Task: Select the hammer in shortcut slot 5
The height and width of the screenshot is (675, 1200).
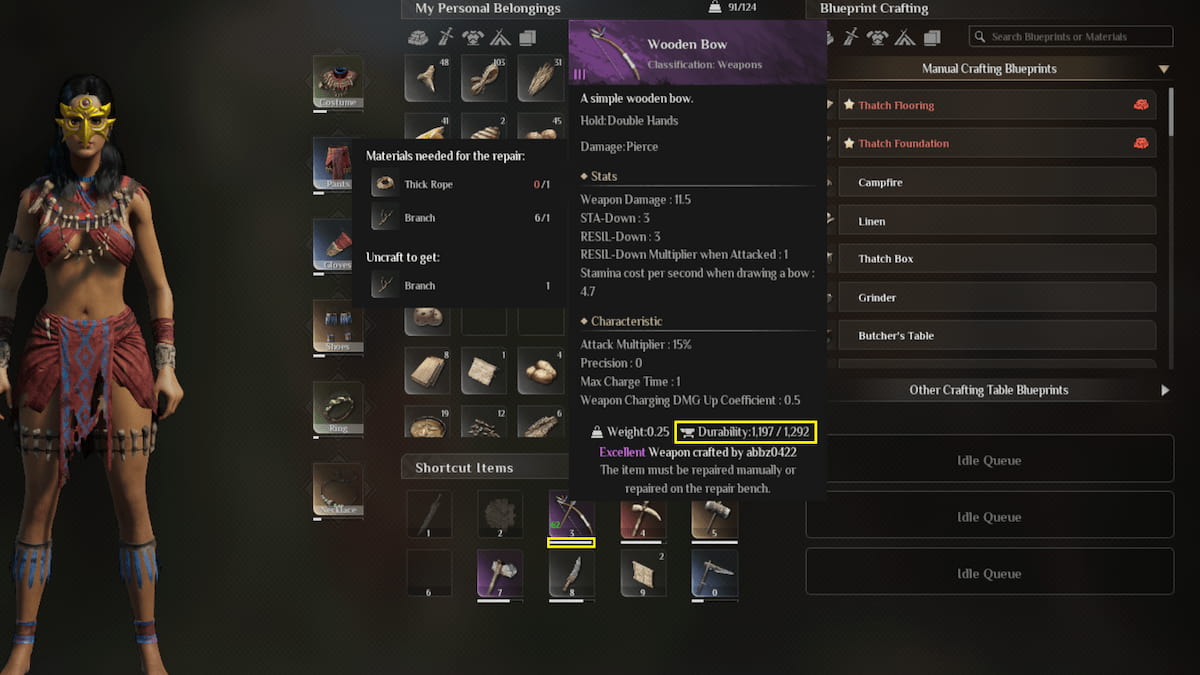Action: pyautogui.click(x=715, y=514)
